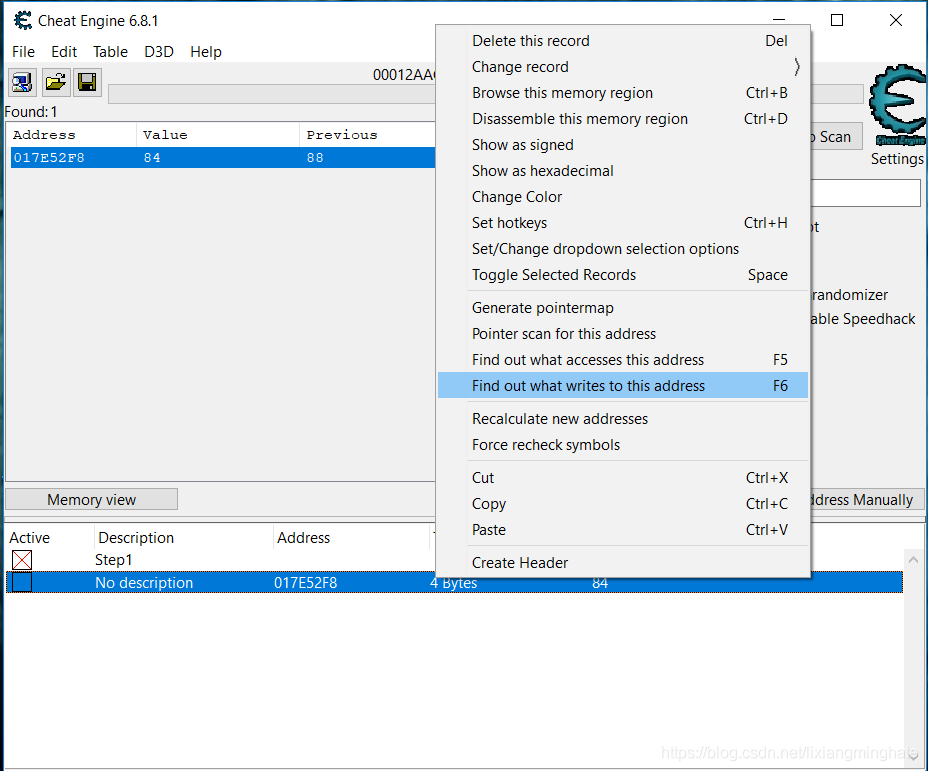Select Paste from context menu

click(623, 530)
